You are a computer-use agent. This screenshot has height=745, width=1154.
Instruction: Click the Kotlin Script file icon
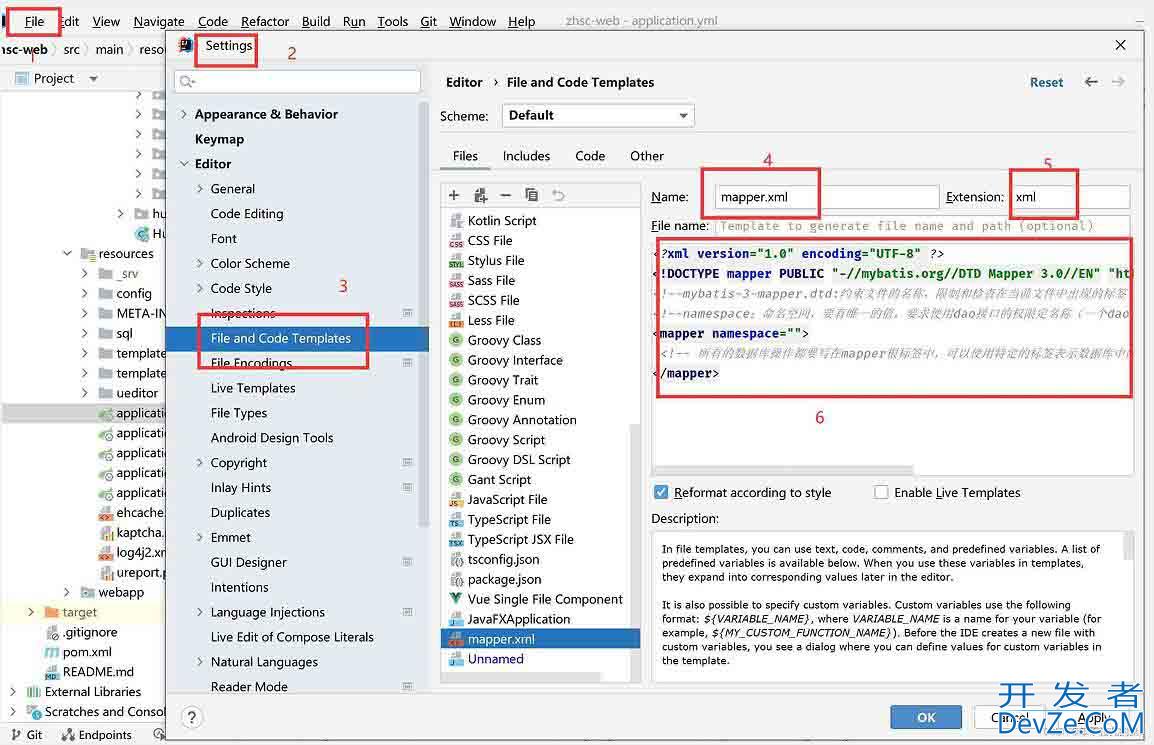tap(456, 220)
